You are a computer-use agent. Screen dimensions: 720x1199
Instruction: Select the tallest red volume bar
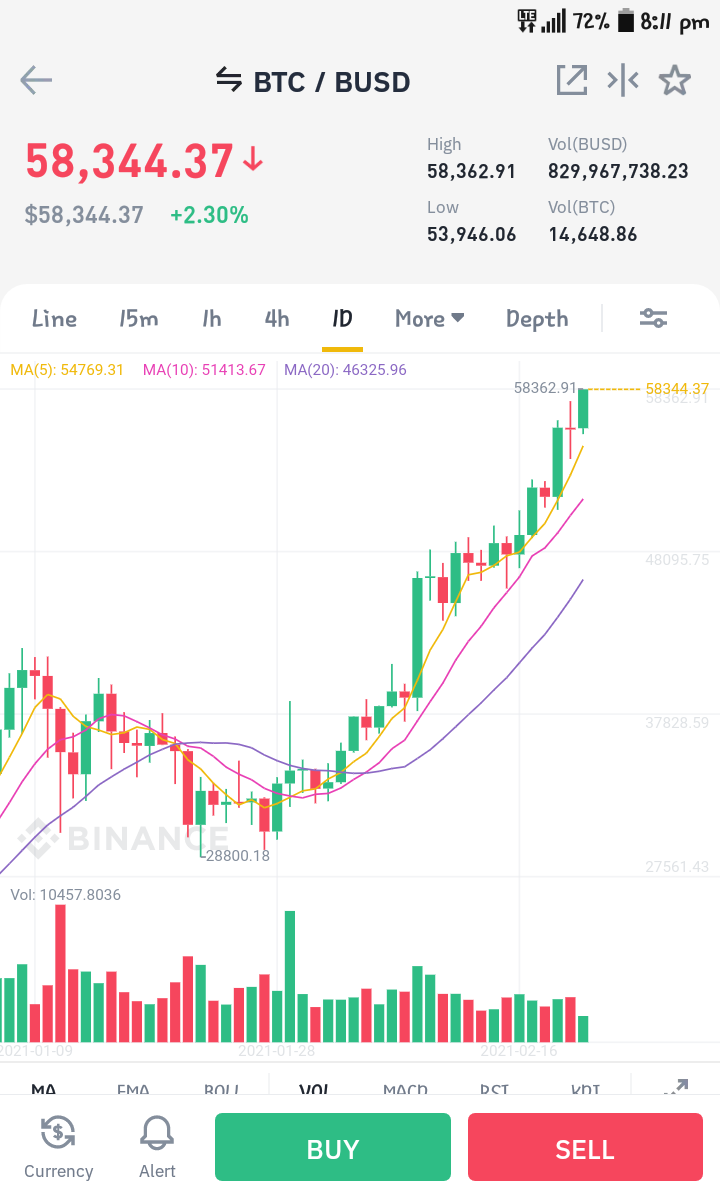pos(60,973)
